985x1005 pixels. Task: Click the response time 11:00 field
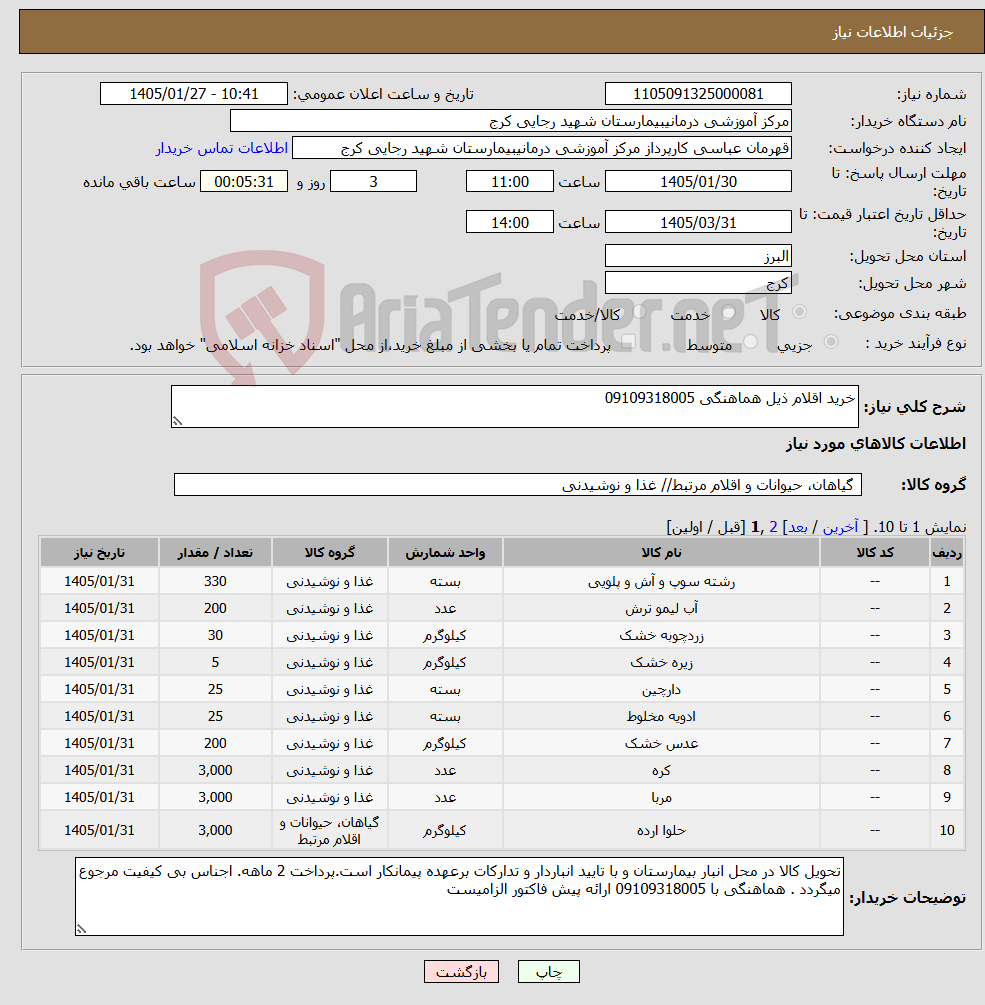point(509,181)
